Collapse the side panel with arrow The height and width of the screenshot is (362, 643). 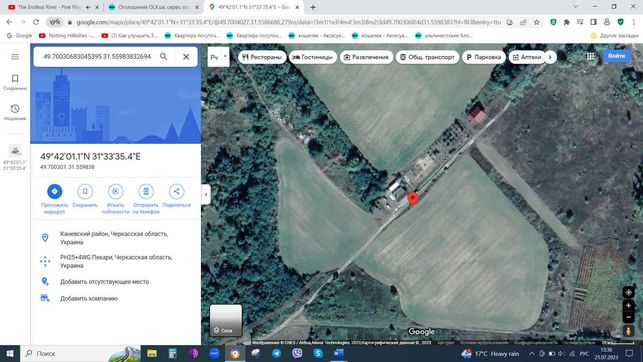click(206, 194)
